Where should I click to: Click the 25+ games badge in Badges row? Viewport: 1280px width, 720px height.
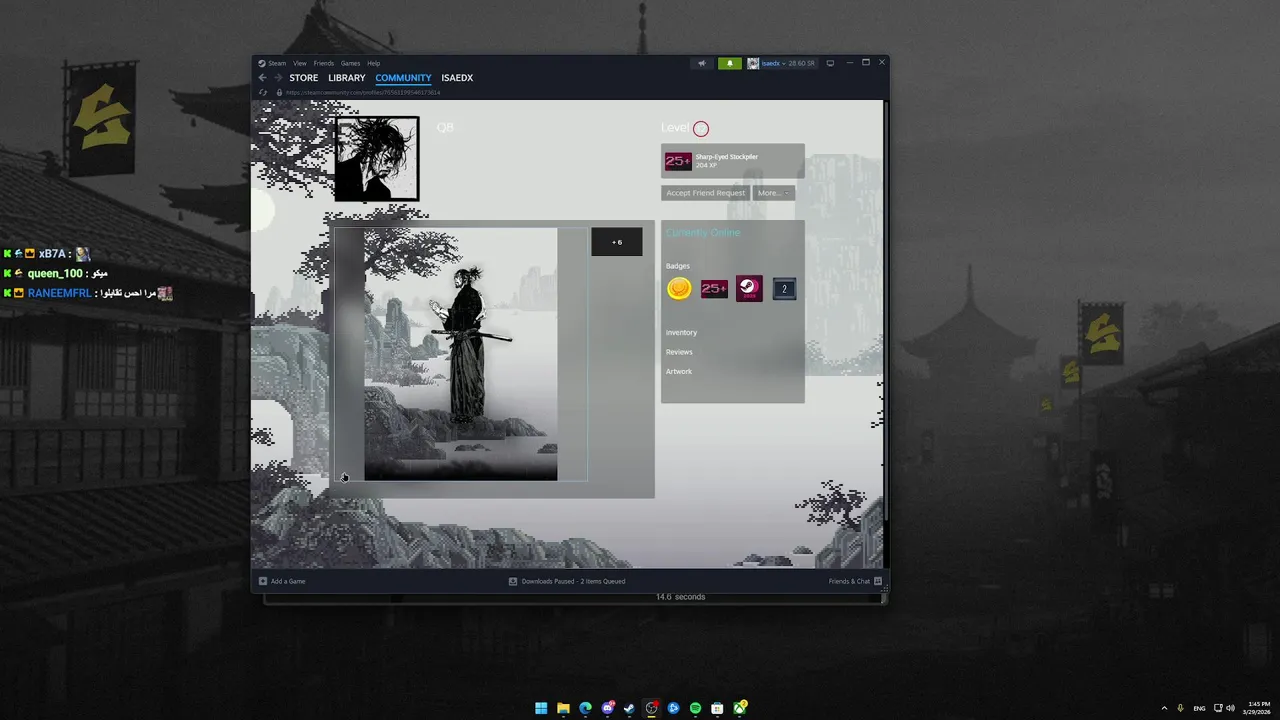pos(714,289)
